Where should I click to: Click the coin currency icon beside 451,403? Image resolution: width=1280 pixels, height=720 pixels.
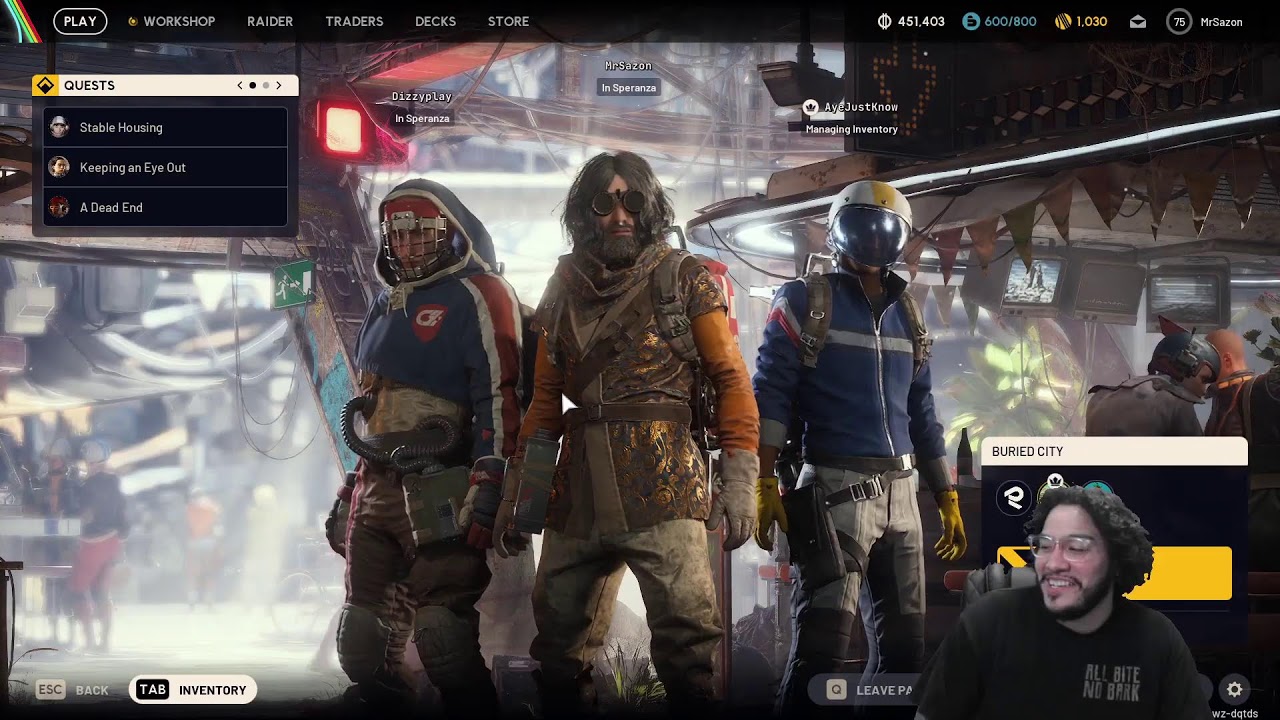pos(884,21)
